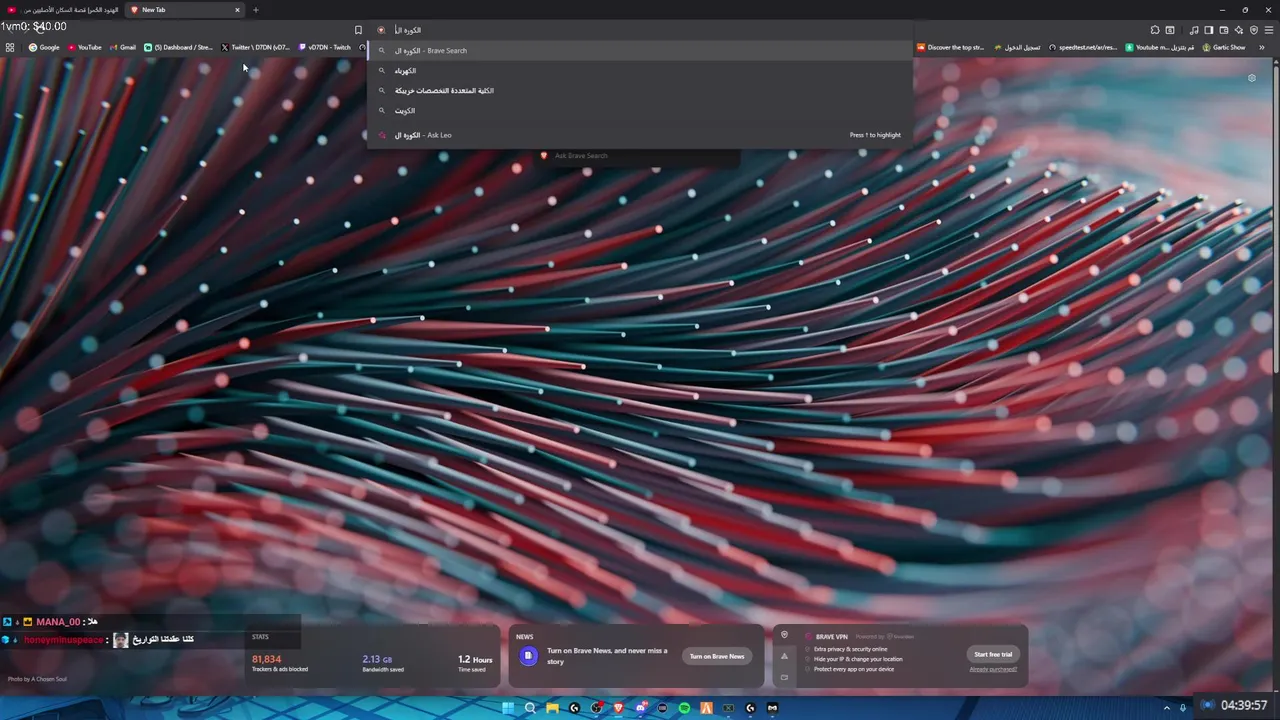This screenshot has height=720, width=1280.
Task: Open the Dashboard / Stre... bookmark
Action: point(179,47)
